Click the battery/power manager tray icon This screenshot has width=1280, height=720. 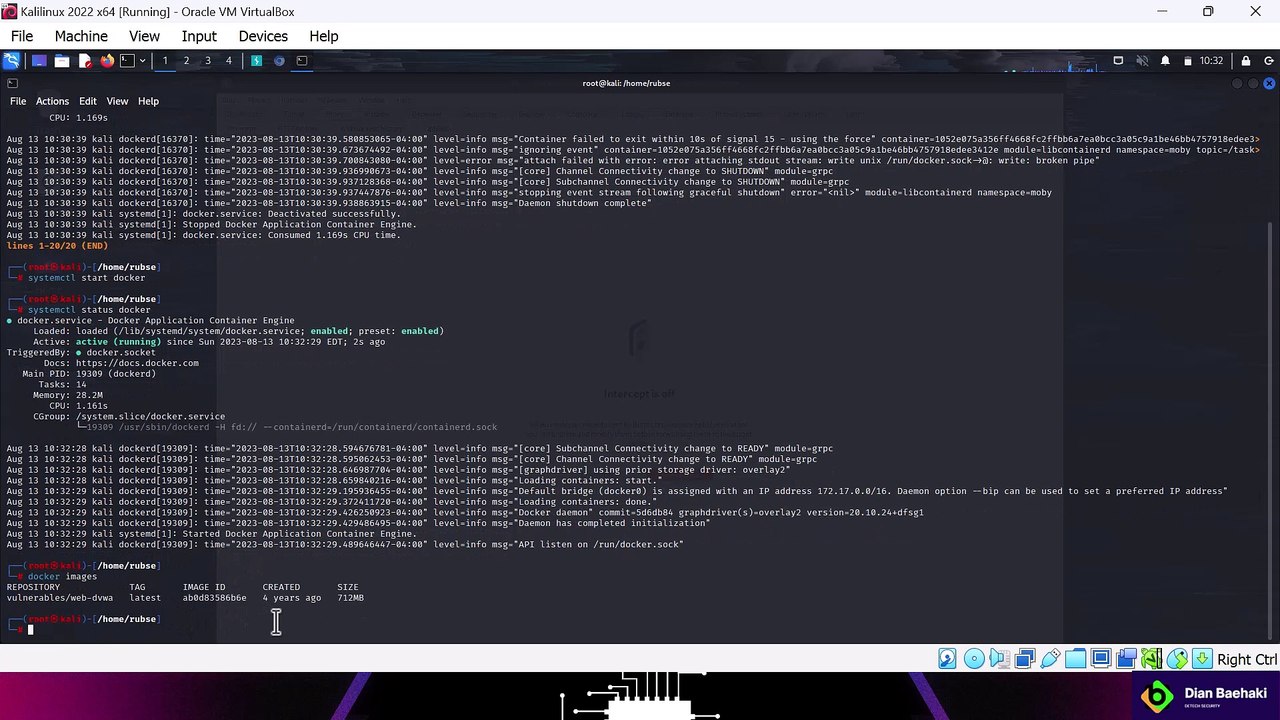click(x=1188, y=61)
